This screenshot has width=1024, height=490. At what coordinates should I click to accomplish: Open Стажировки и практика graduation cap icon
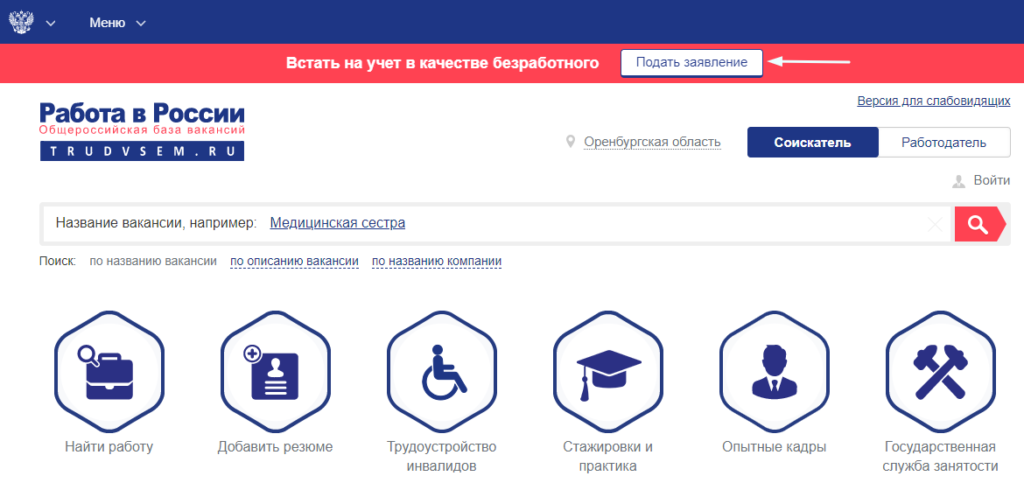click(x=608, y=373)
